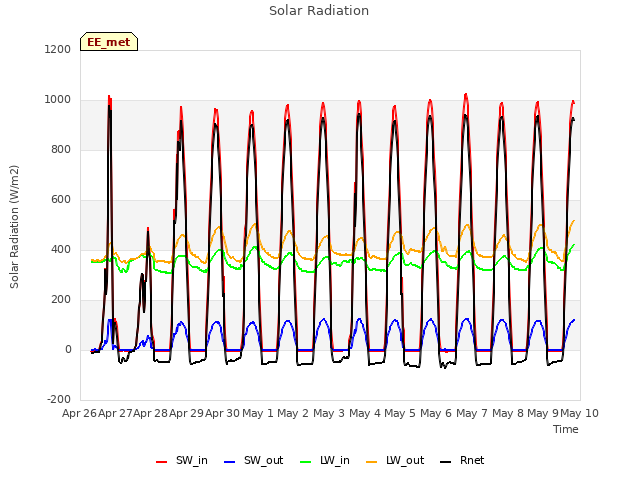The height and width of the screenshot is (480, 640).
Task: Click the Apr 27 x-axis date label
Action: click(x=116, y=413)
